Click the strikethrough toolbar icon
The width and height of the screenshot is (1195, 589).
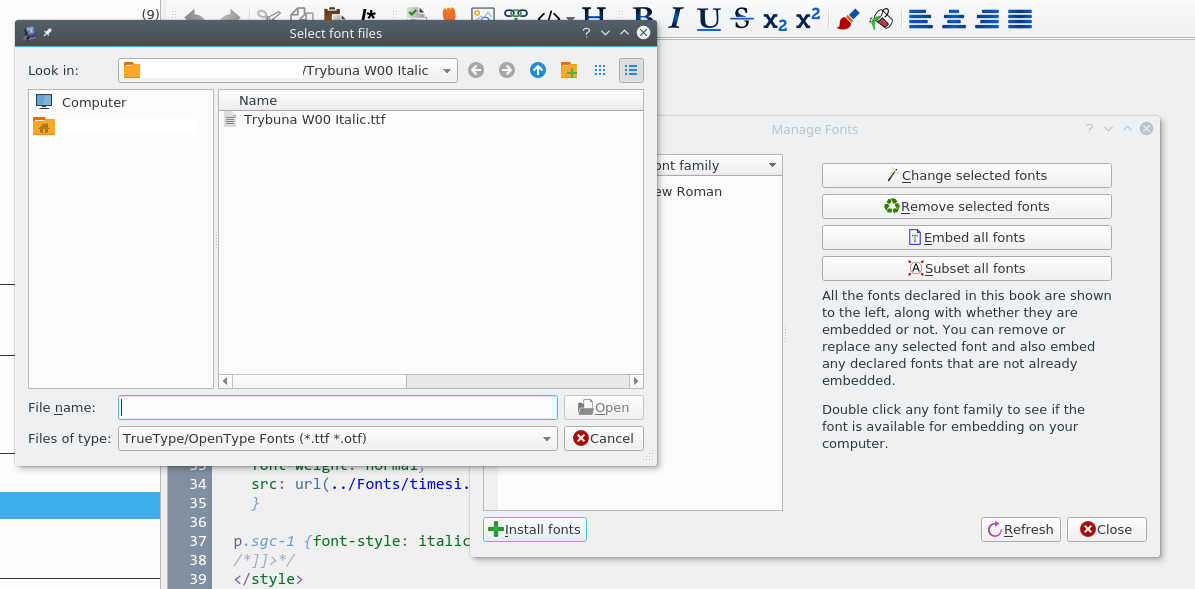(741, 18)
